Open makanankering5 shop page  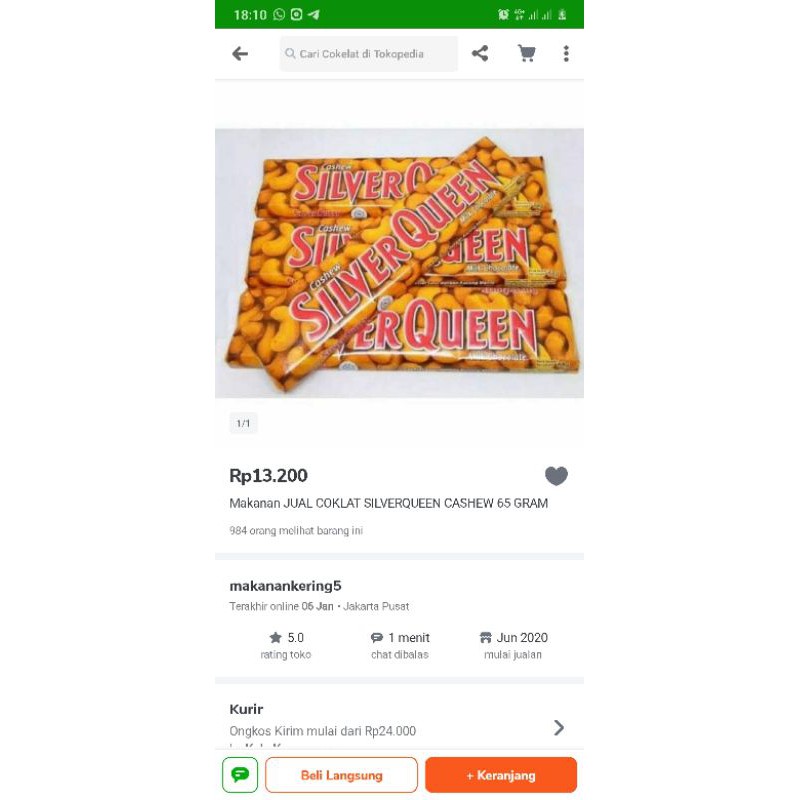pos(286,586)
